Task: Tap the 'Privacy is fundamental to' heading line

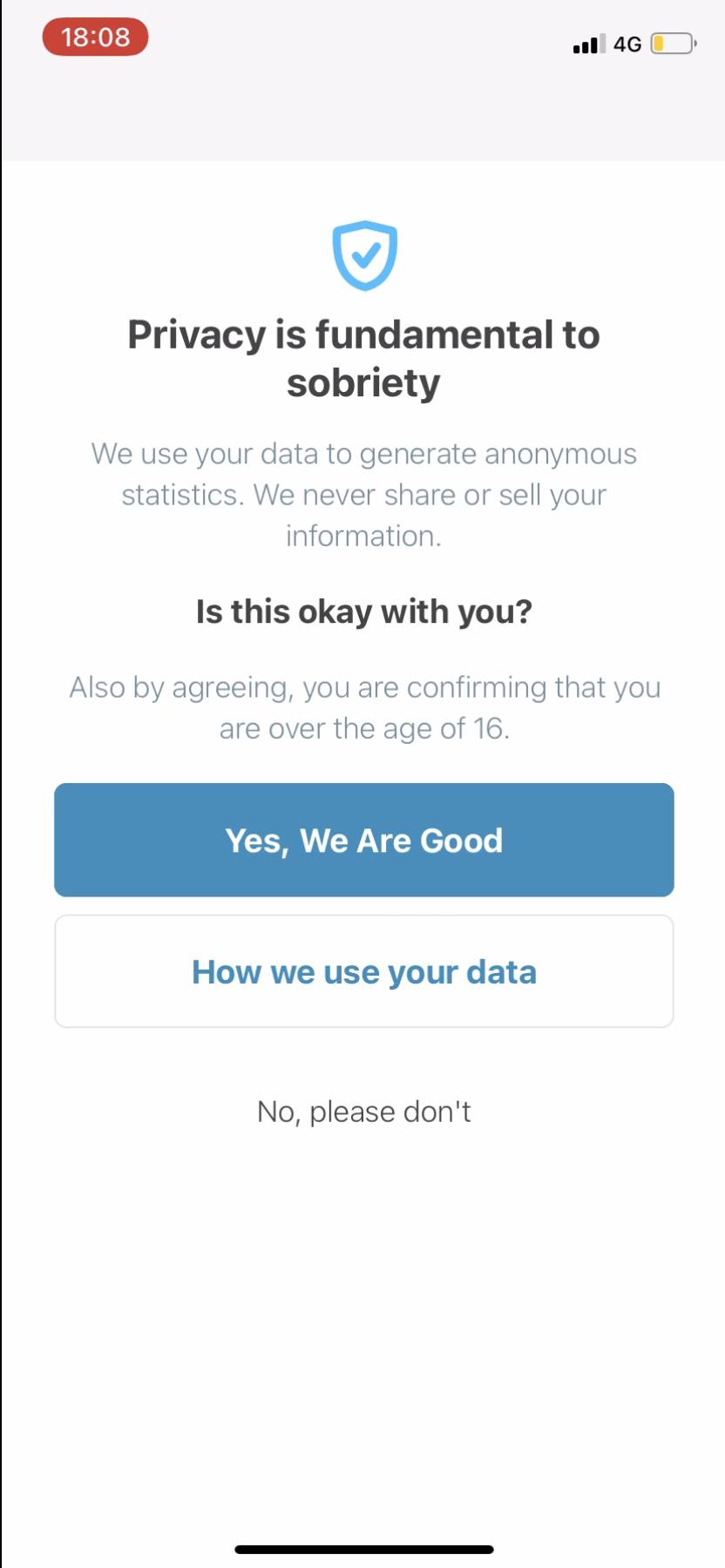Action: (x=363, y=335)
